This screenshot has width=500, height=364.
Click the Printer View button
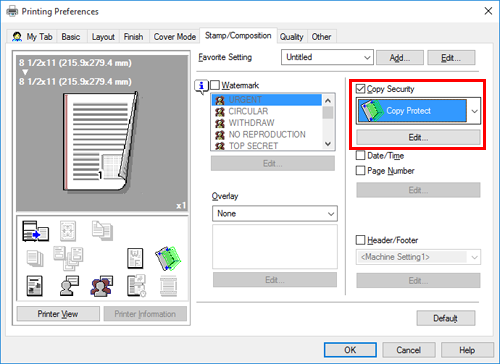[x=58, y=314]
